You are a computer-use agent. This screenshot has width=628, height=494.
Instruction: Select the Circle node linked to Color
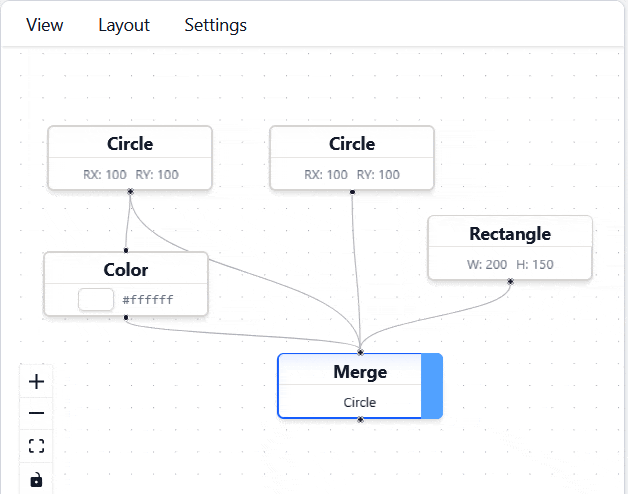(x=130, y=144)
